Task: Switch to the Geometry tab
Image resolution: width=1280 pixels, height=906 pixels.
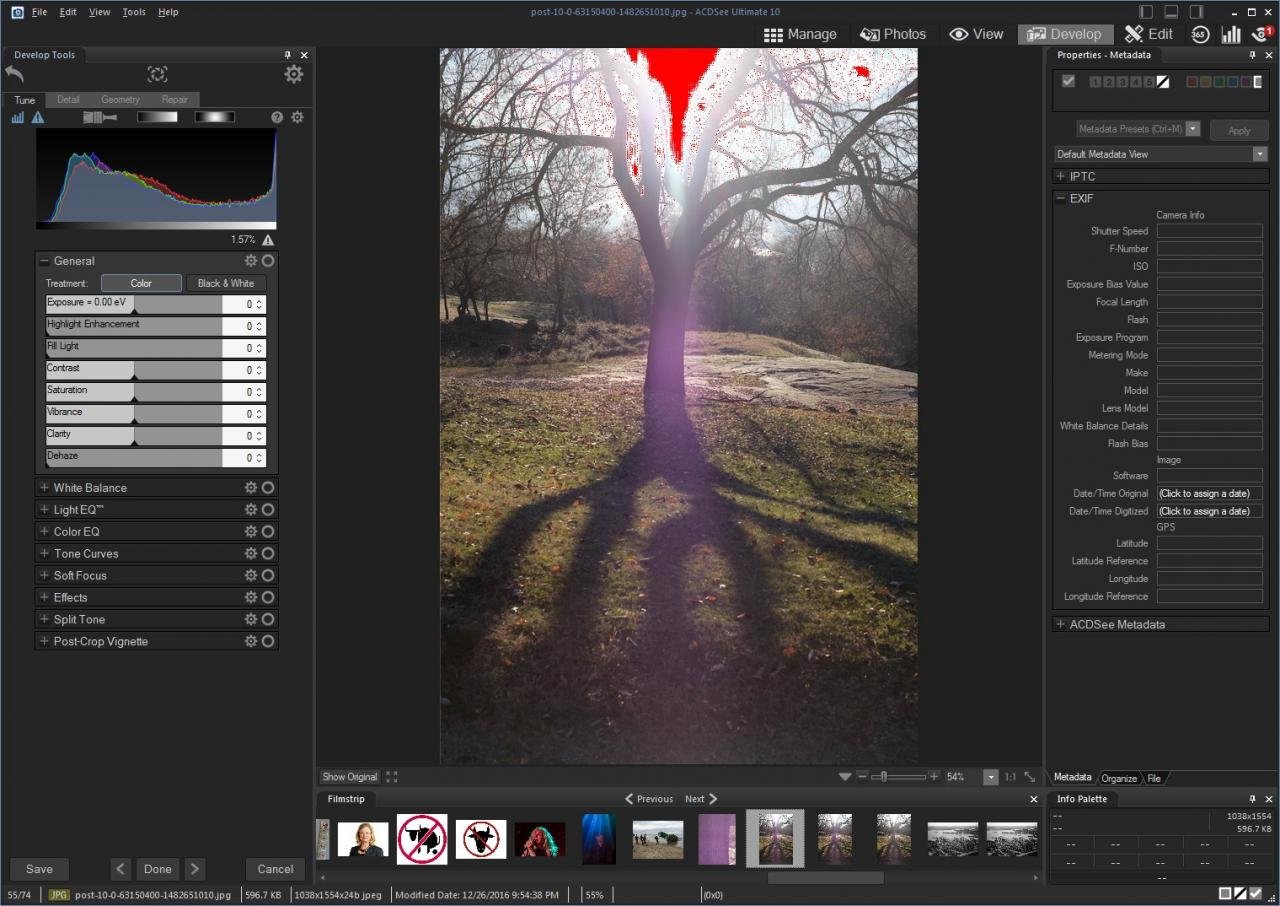Action: pos(120,100)
